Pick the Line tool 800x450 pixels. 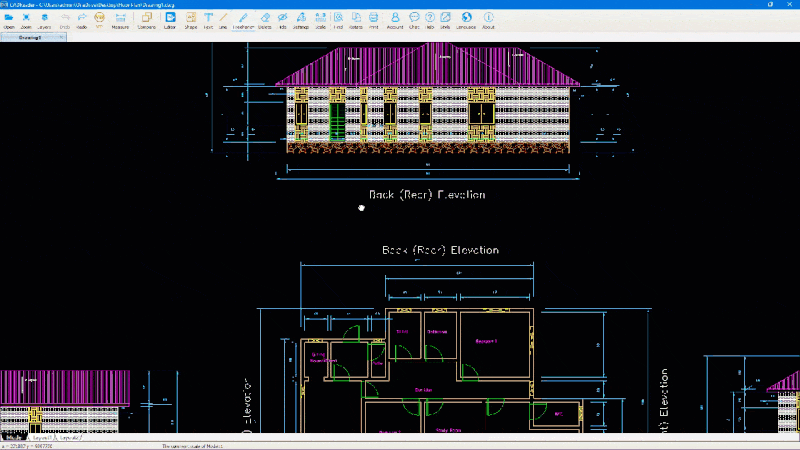[x=223, y=19]
